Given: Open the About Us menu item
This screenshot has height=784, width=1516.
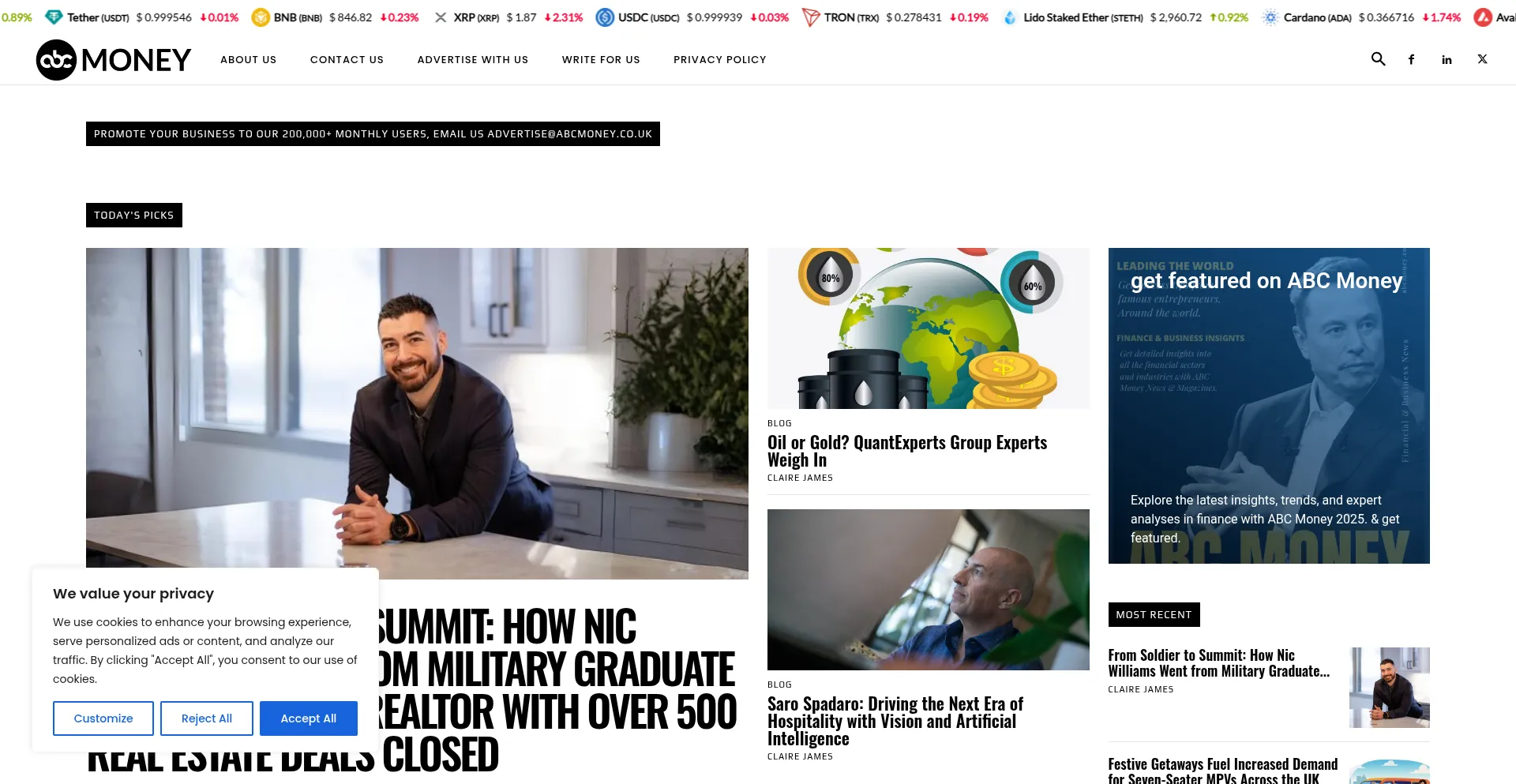Looking at the screenshot, I should coord(249,60).
